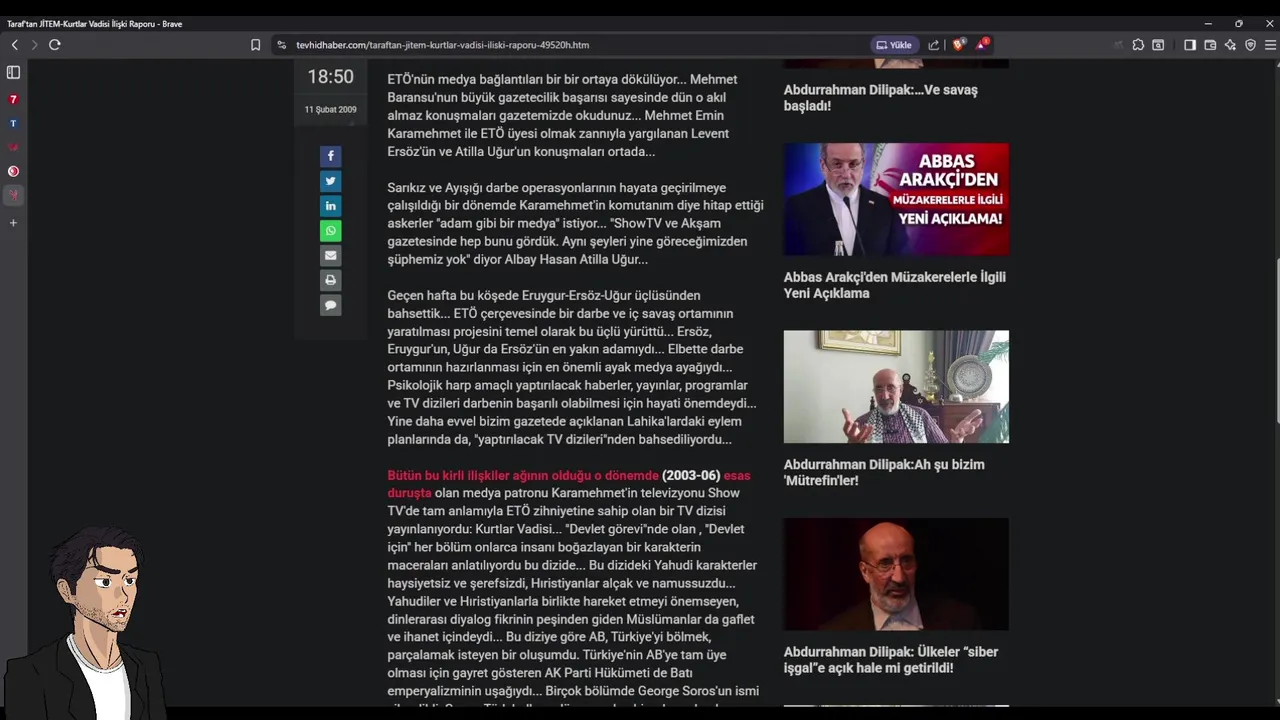1280x720 pixels.
Task: Share article on Facebook
Action: (330, 156)
